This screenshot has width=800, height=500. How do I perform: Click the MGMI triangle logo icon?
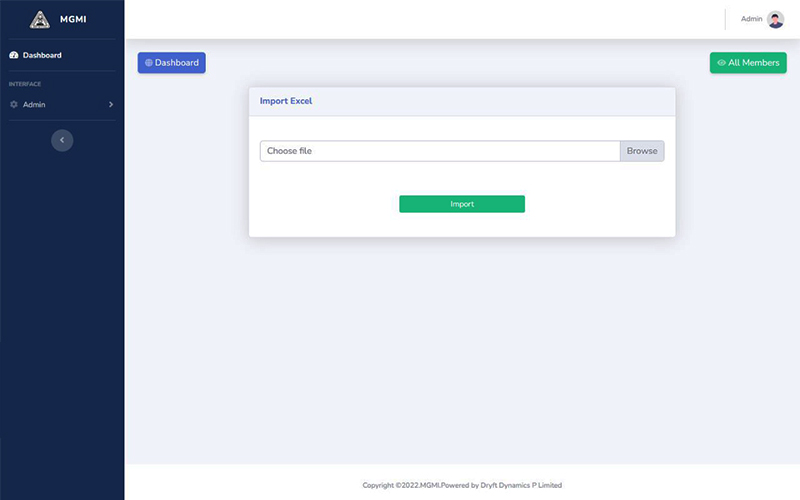40,19
